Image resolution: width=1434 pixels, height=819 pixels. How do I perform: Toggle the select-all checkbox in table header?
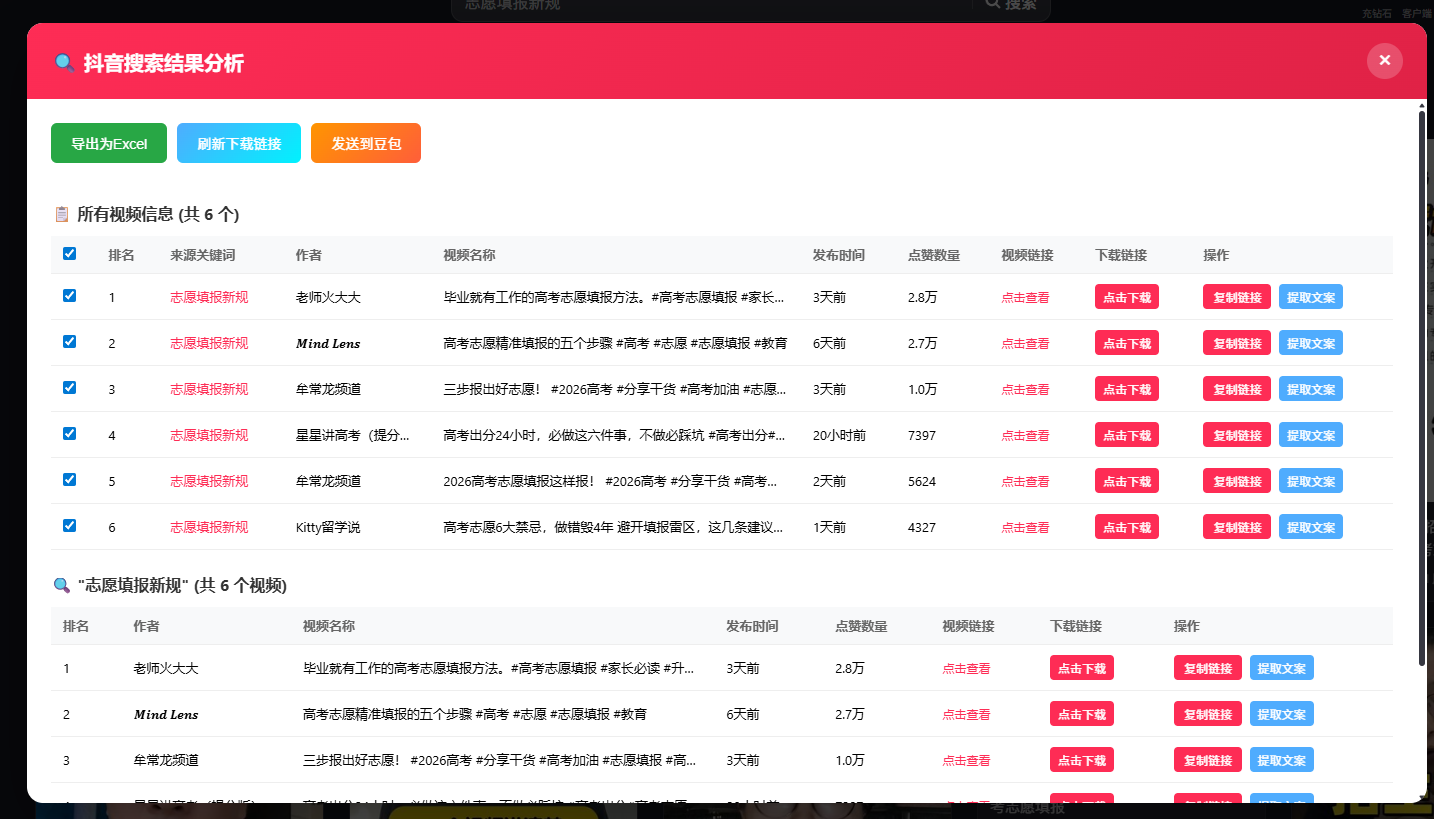[70, 254]
